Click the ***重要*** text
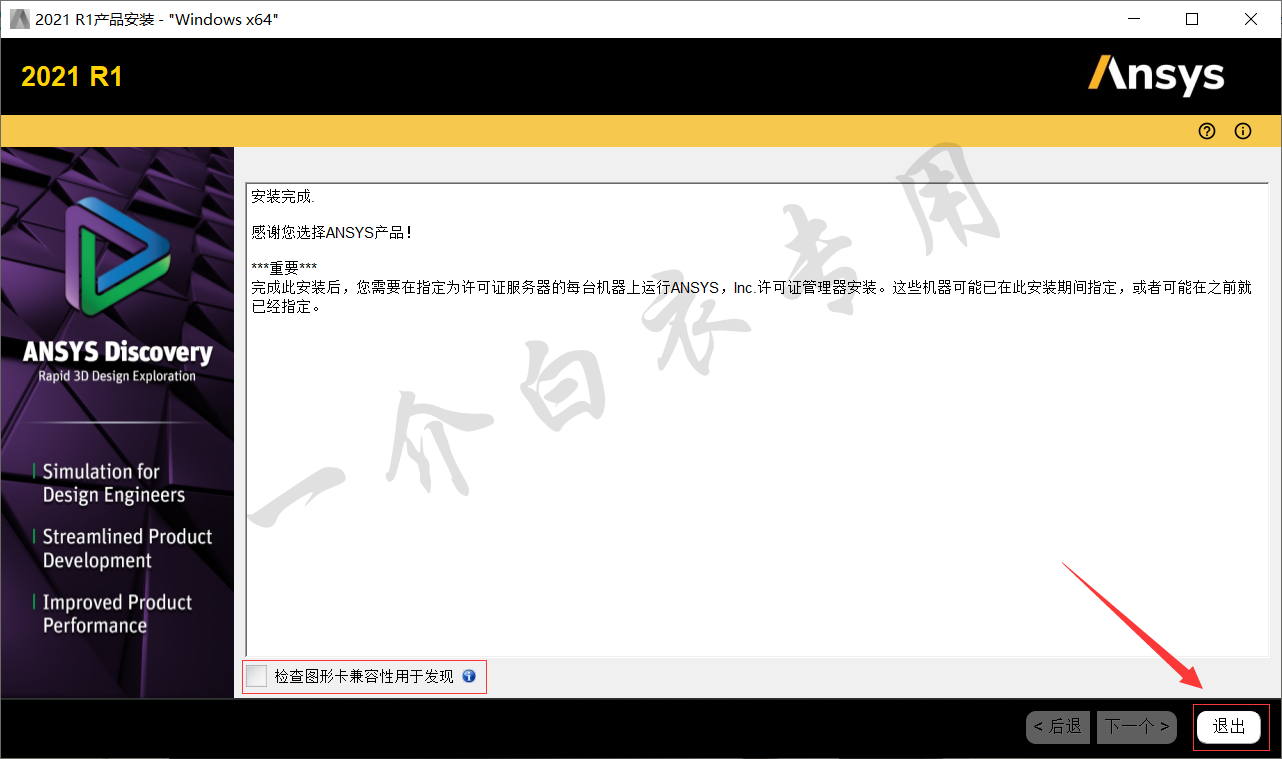Viewport: 1282px width, 759px height. coord(284,268)
